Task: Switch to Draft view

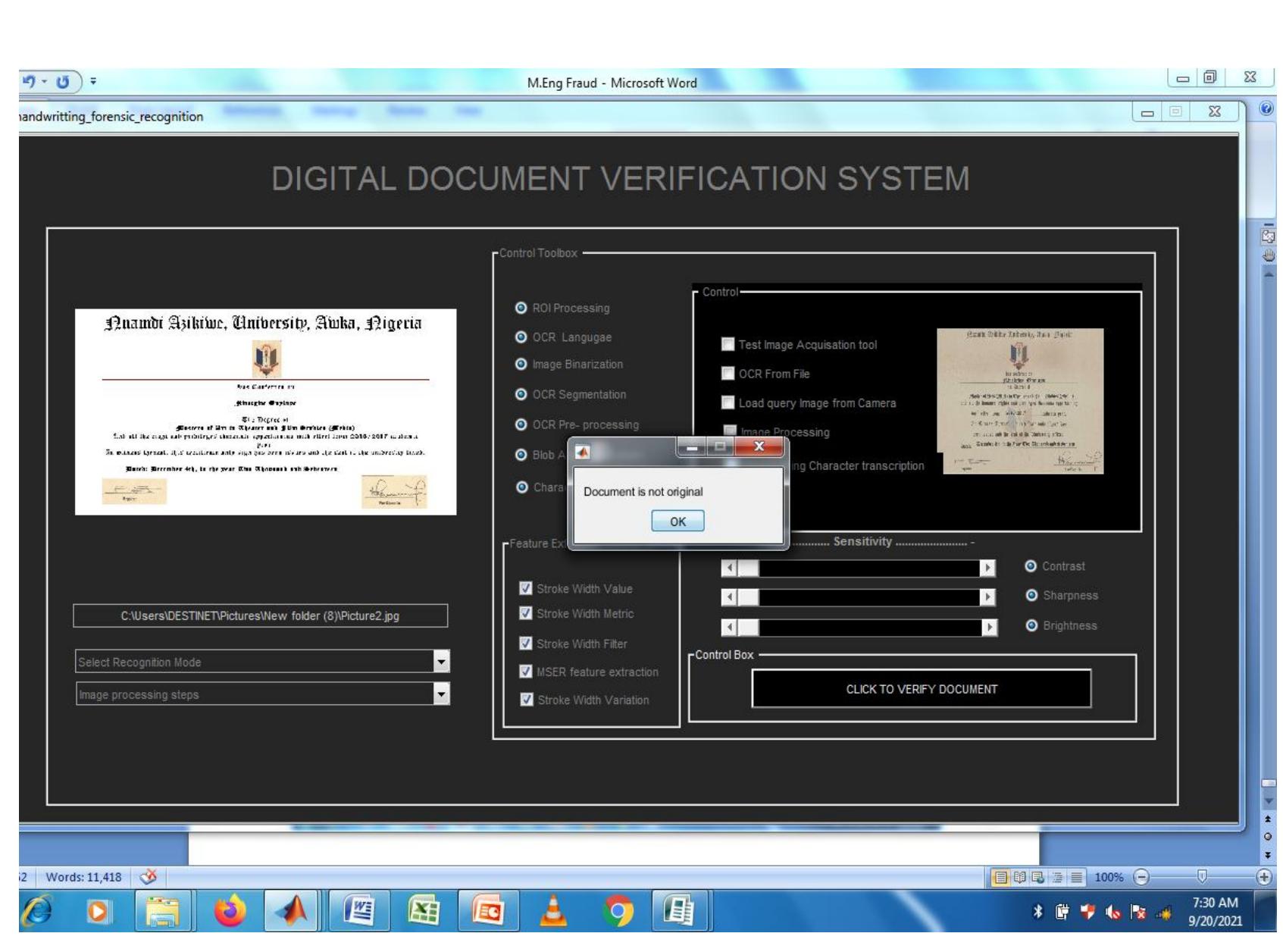Action: pyautogui.click(x=1076, y=877)
